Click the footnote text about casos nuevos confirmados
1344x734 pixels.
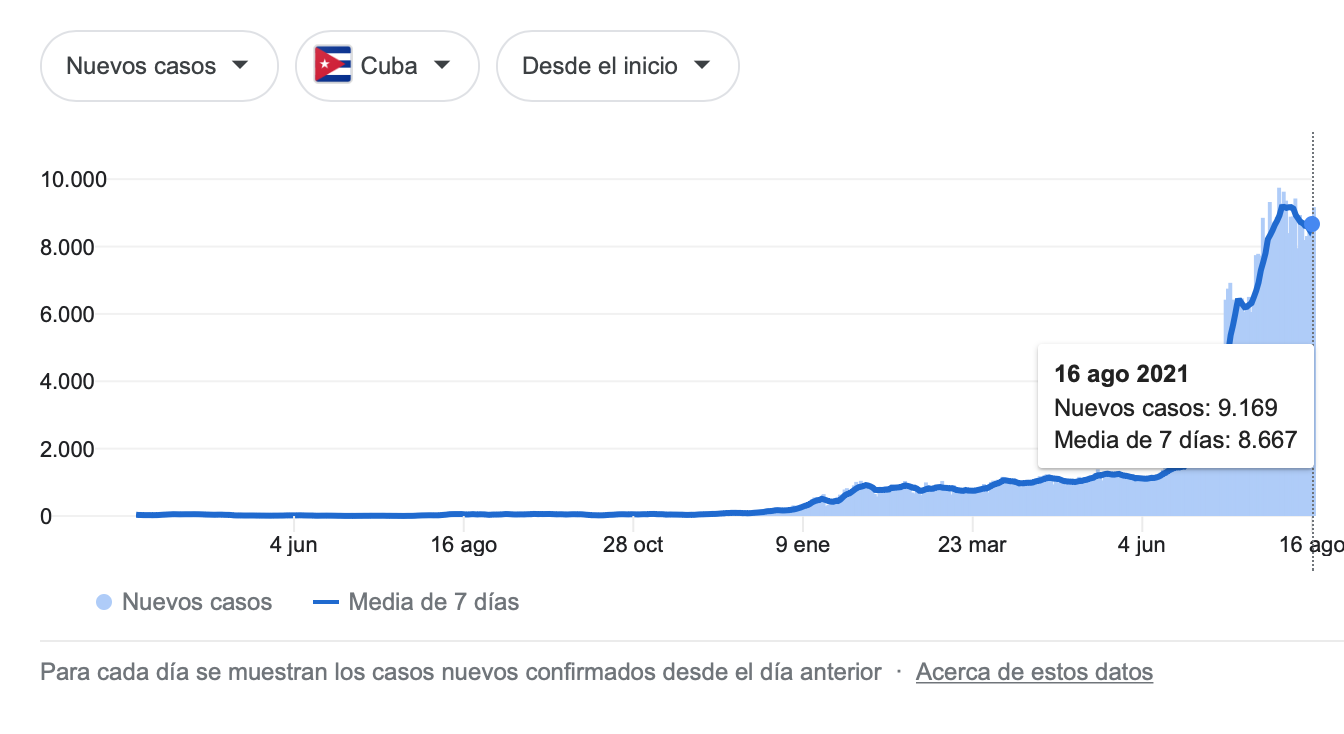[461, 672]
